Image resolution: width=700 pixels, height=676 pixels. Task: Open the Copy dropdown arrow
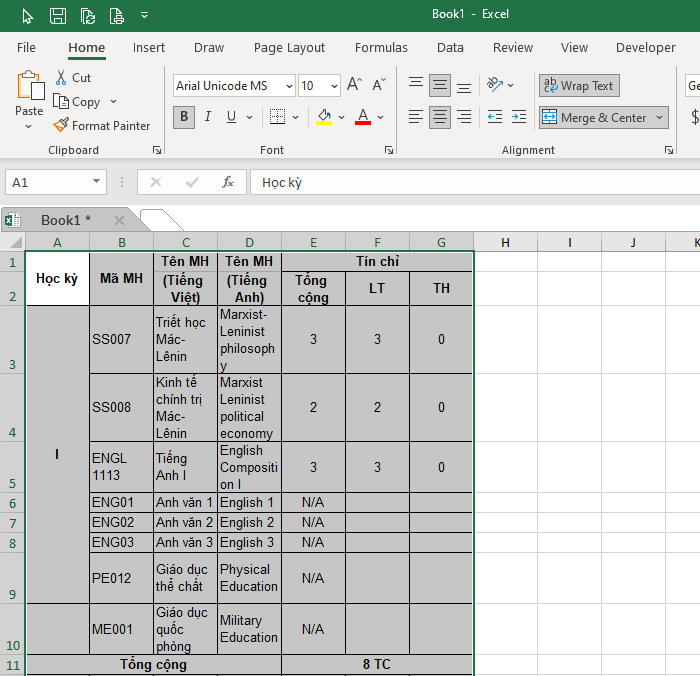[113, 102]
